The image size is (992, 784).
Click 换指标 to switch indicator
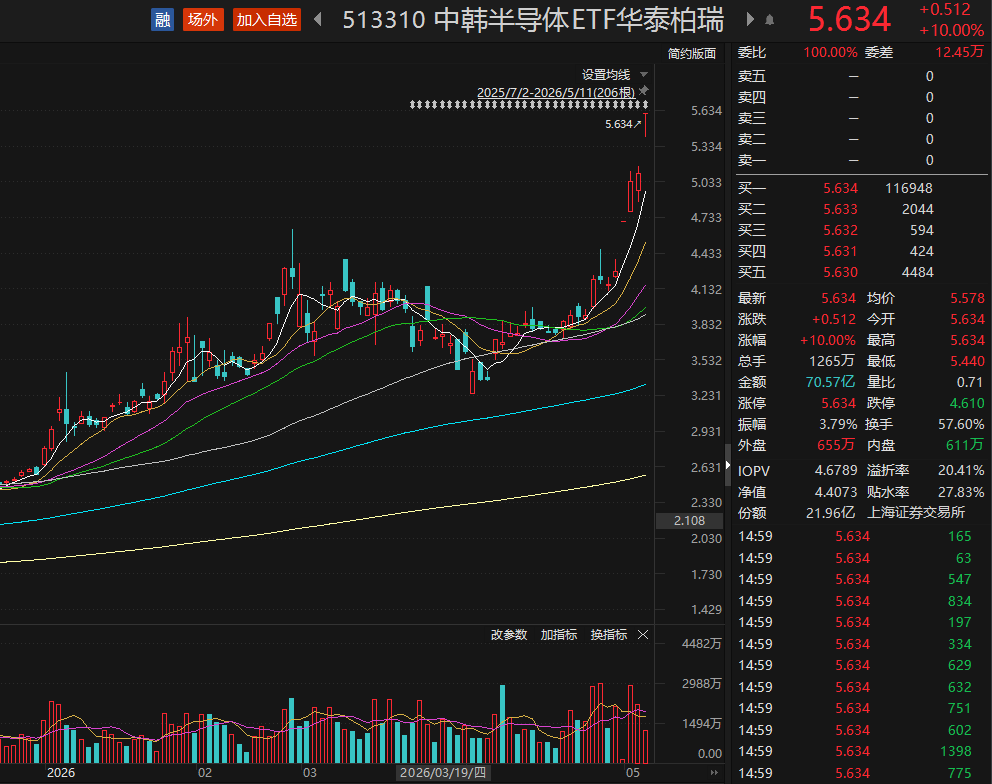click(609, 635)
